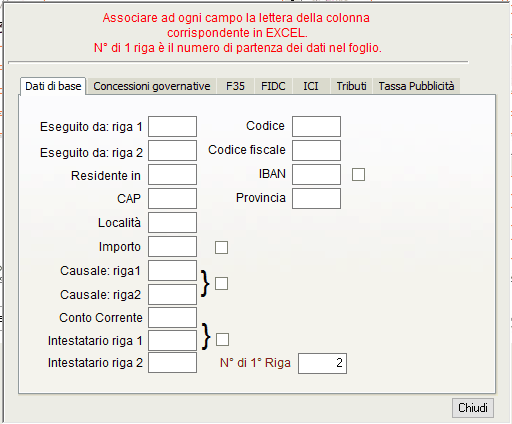Toggle the Causale rows checkbox

point(221,284)
